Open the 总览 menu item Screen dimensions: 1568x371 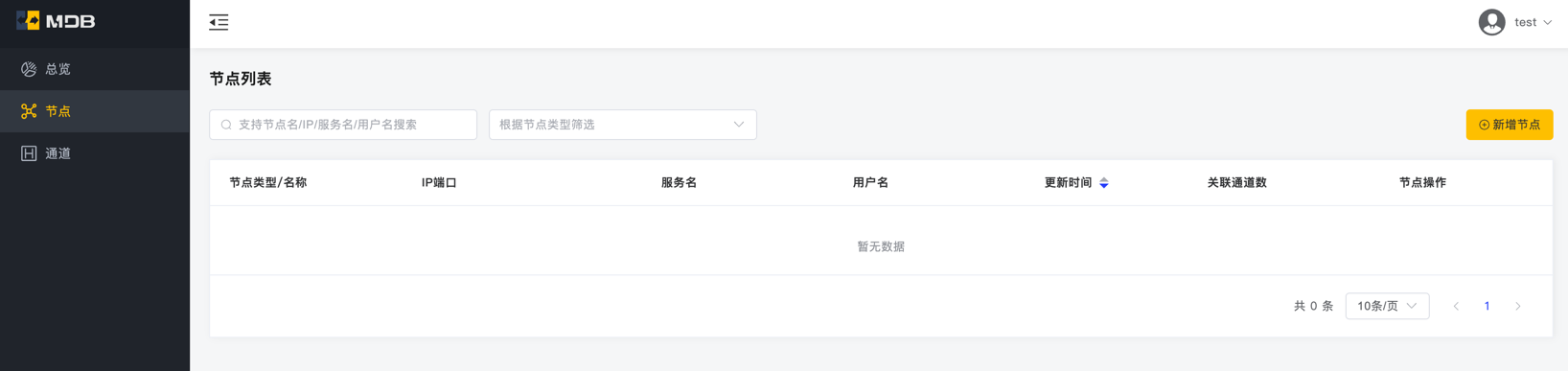(x=95, y=69)
